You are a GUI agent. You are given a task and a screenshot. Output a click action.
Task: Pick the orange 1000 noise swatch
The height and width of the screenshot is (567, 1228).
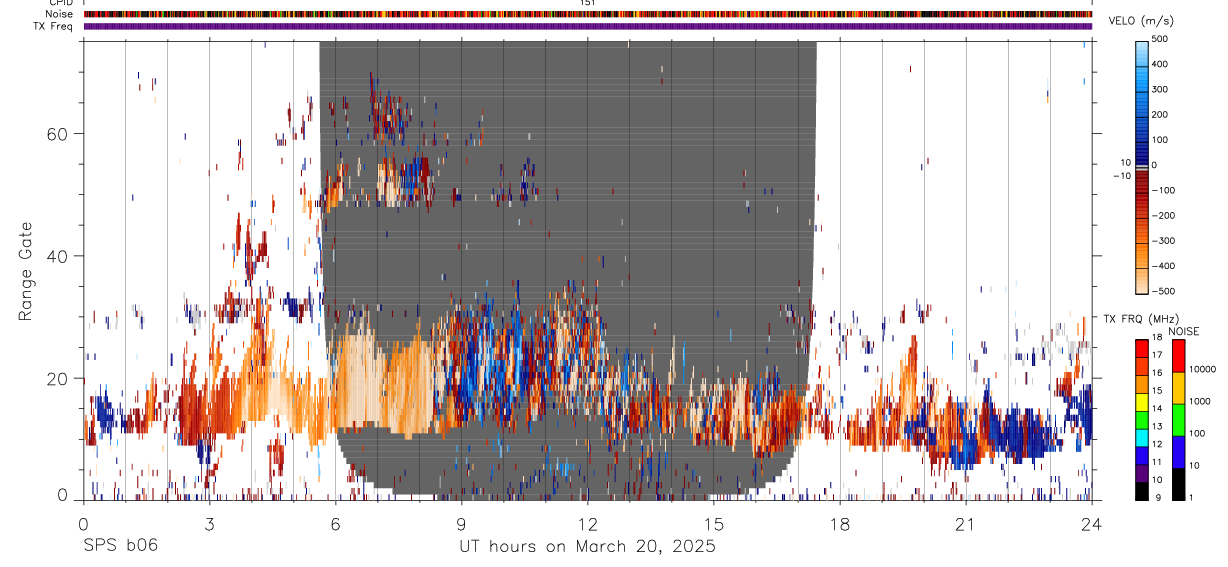click(1178, 388)
